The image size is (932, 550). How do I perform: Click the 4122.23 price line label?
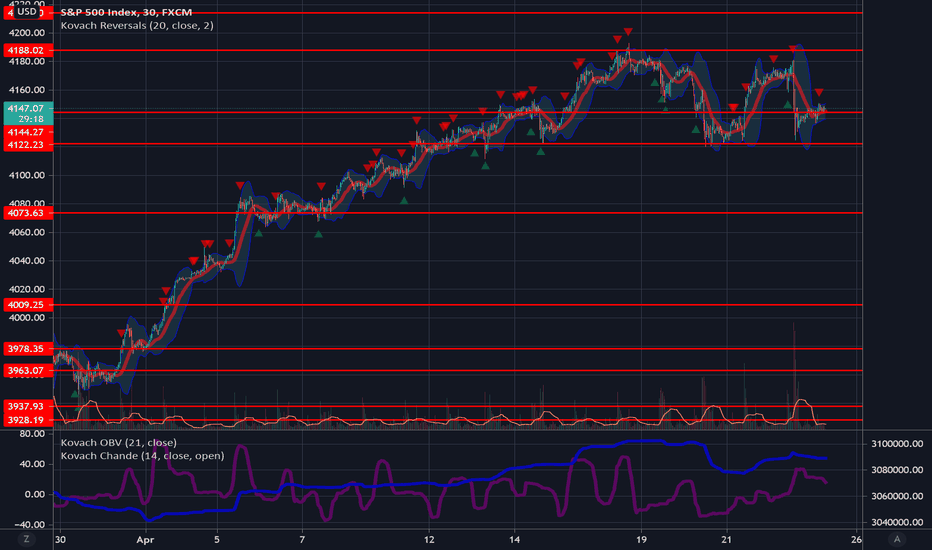point(27,144)
